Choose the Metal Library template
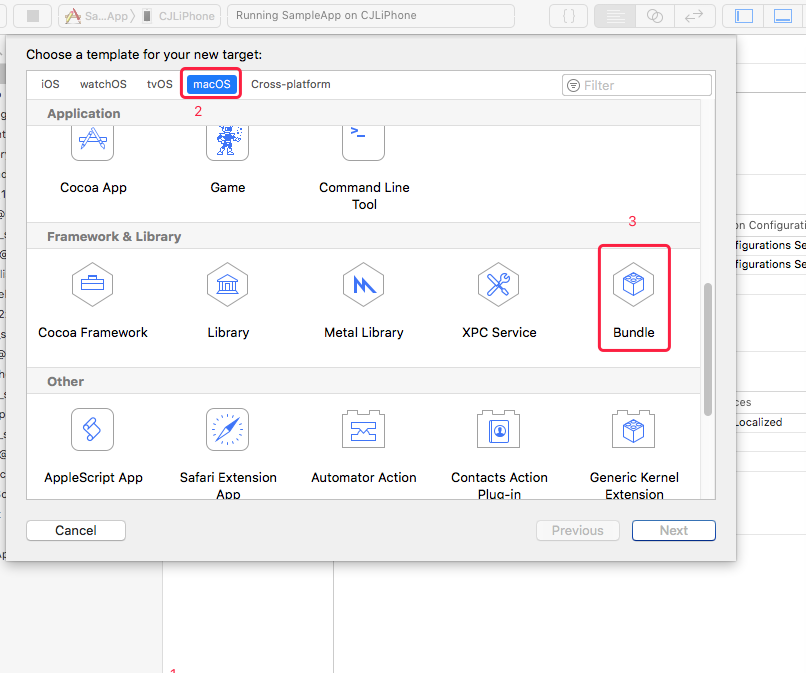The height and width of the screenshot is (673, 806). (x=364, y=301)
